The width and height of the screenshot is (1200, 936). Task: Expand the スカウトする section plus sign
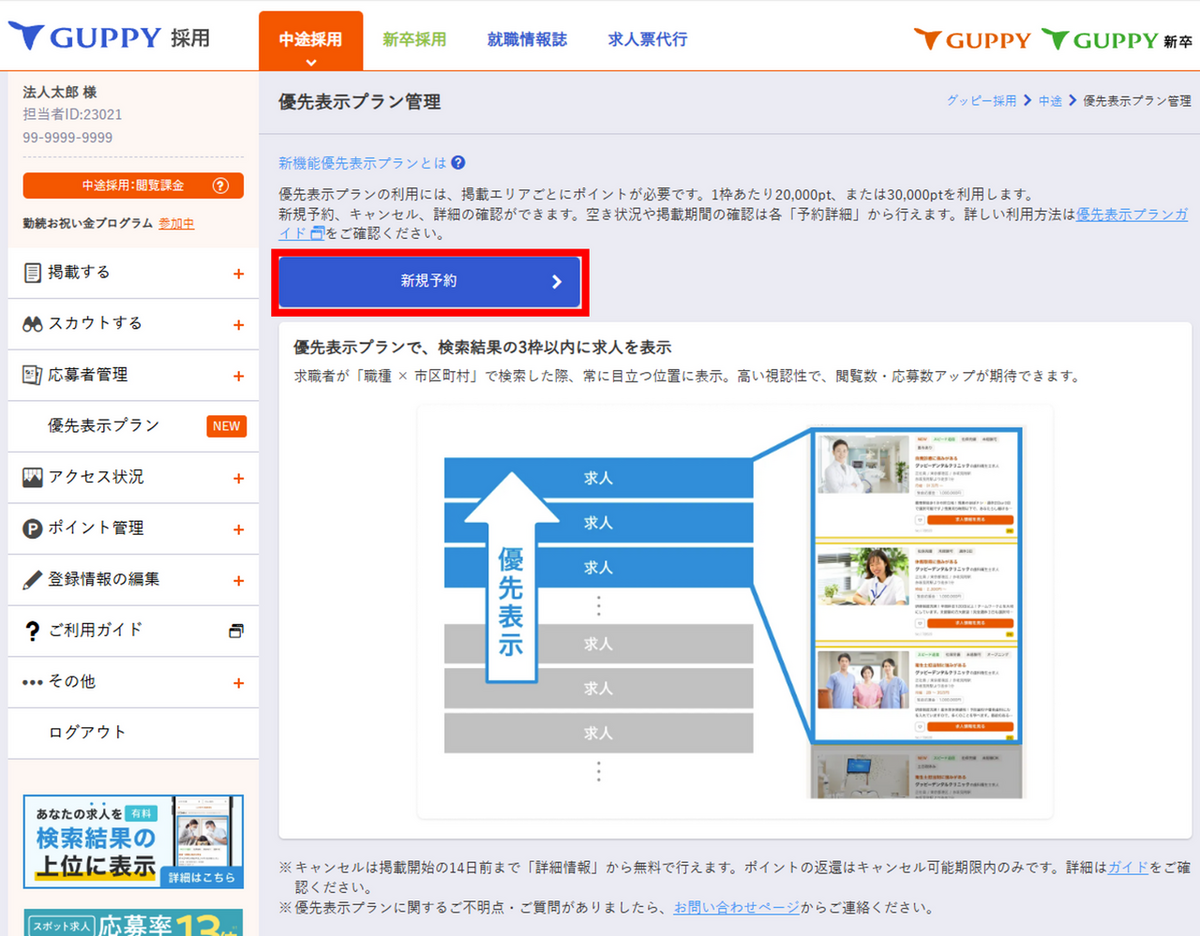[x=238, y=325]
